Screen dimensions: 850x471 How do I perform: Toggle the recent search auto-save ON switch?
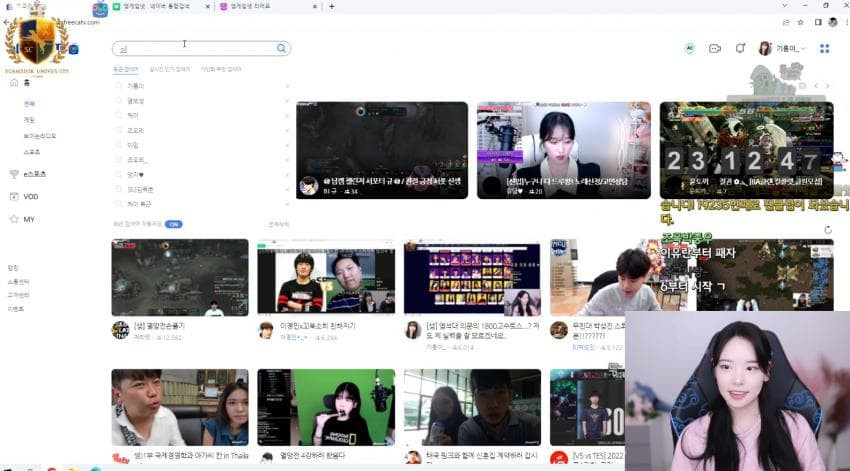(x=173, y=224)
